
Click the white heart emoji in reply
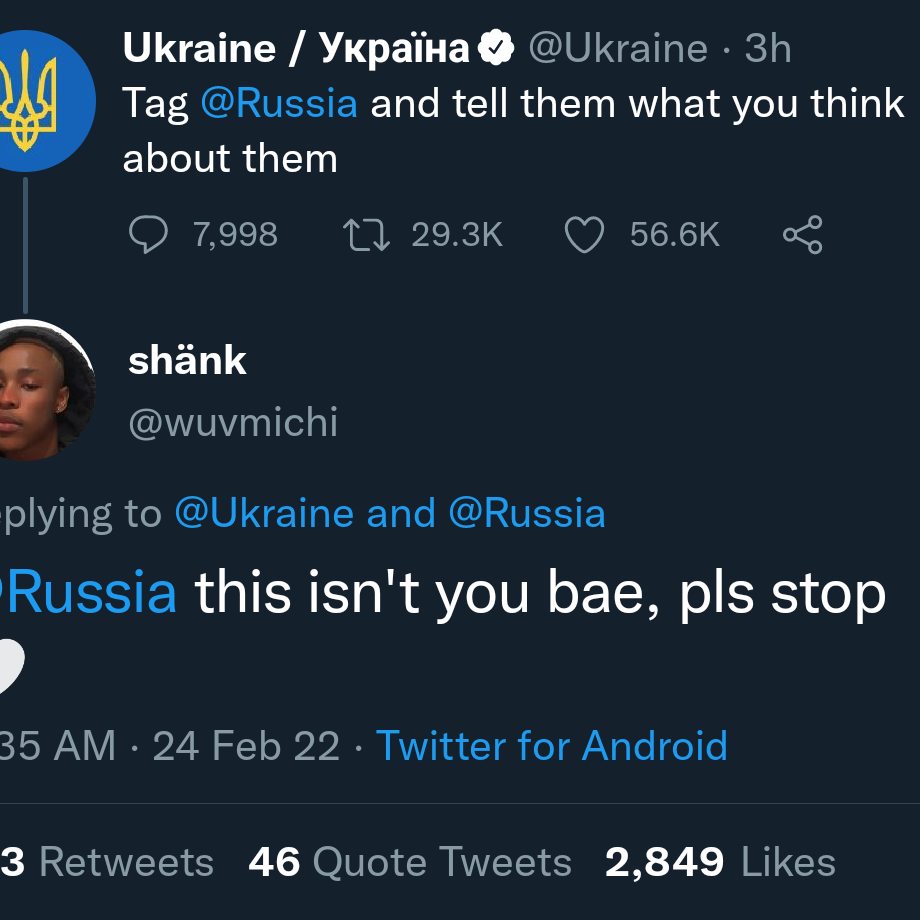[11, 666]
